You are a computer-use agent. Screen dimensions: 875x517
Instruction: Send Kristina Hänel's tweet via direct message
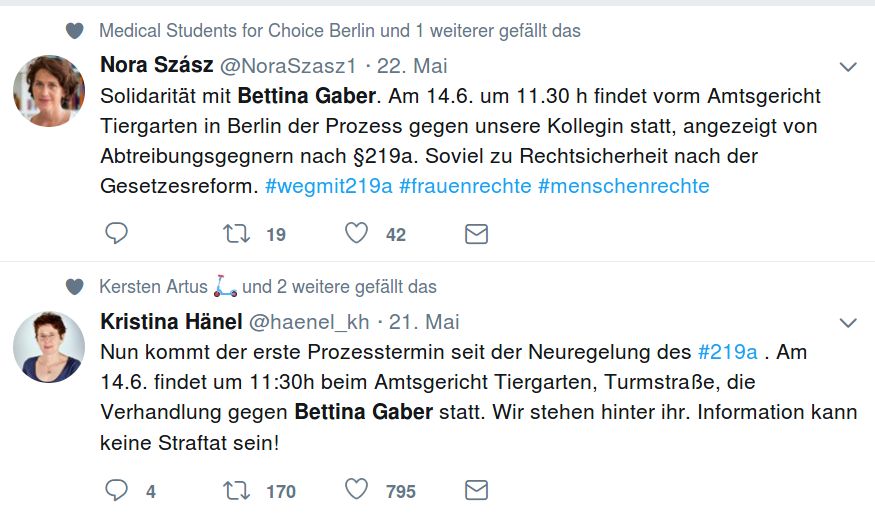click(x=476, y=490)
